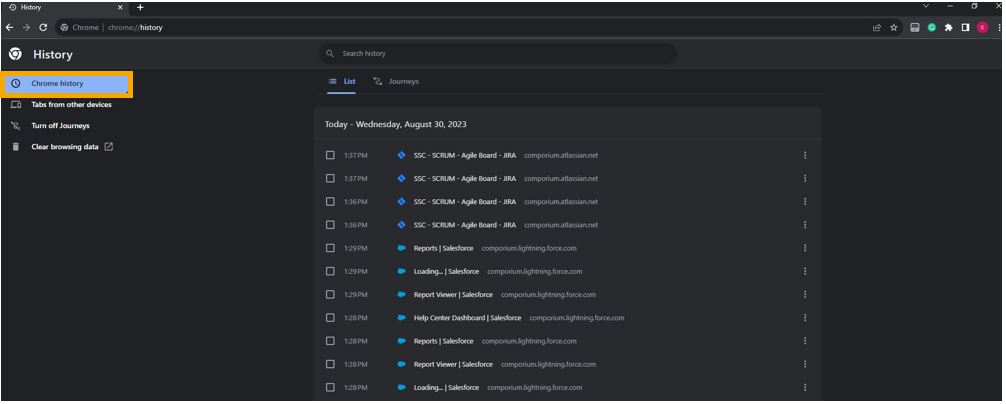Click the magnifier icon in Search history
This screenshot has width=1006, height=404.
pyautogui.click(x=330, y=54)
